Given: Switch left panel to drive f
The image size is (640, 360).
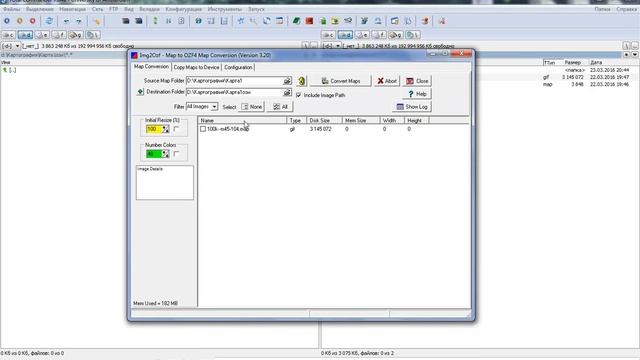Looking at the screenshot, I should point(58,35).
